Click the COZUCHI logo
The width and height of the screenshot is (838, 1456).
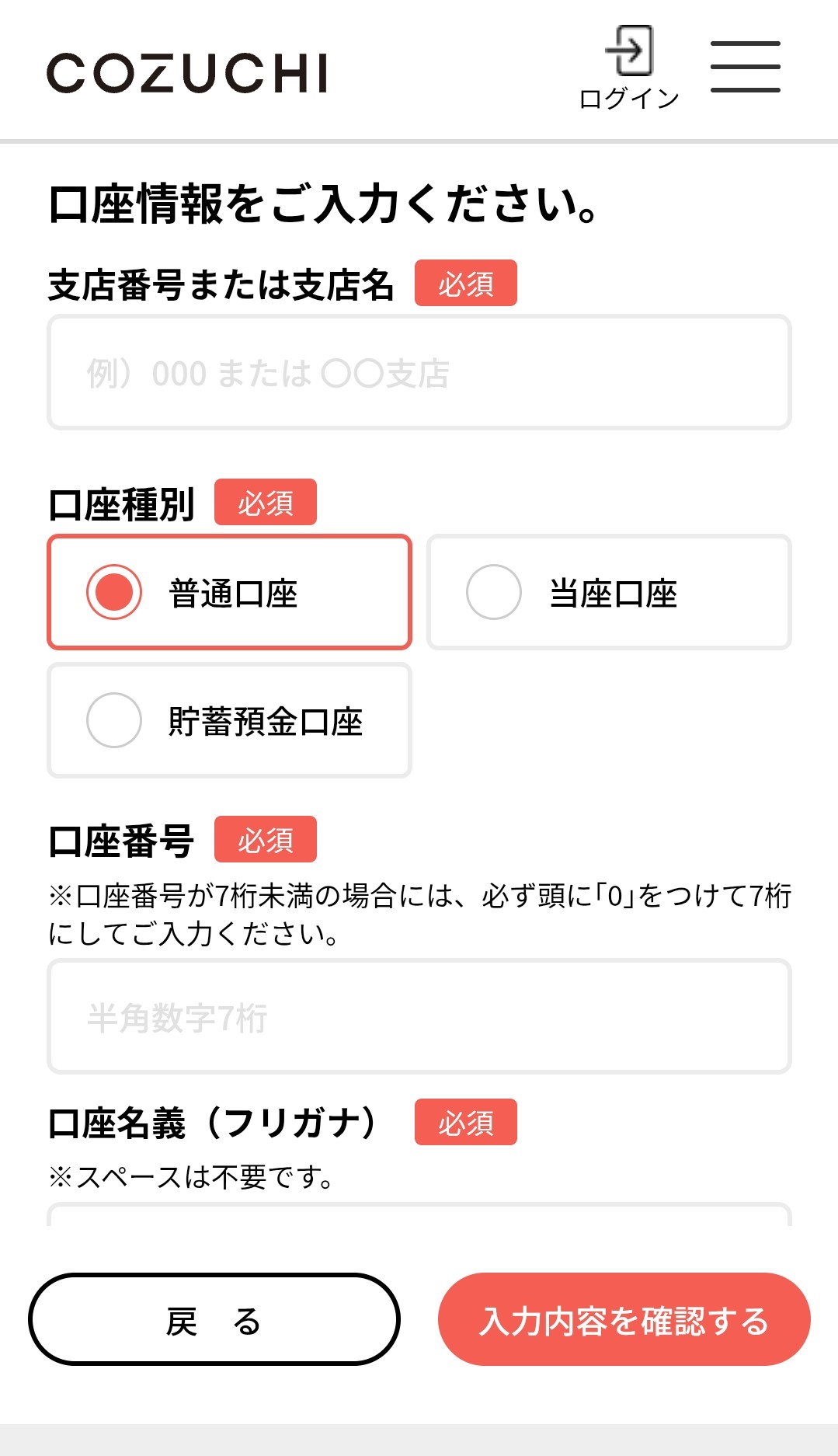click(187, 73)
